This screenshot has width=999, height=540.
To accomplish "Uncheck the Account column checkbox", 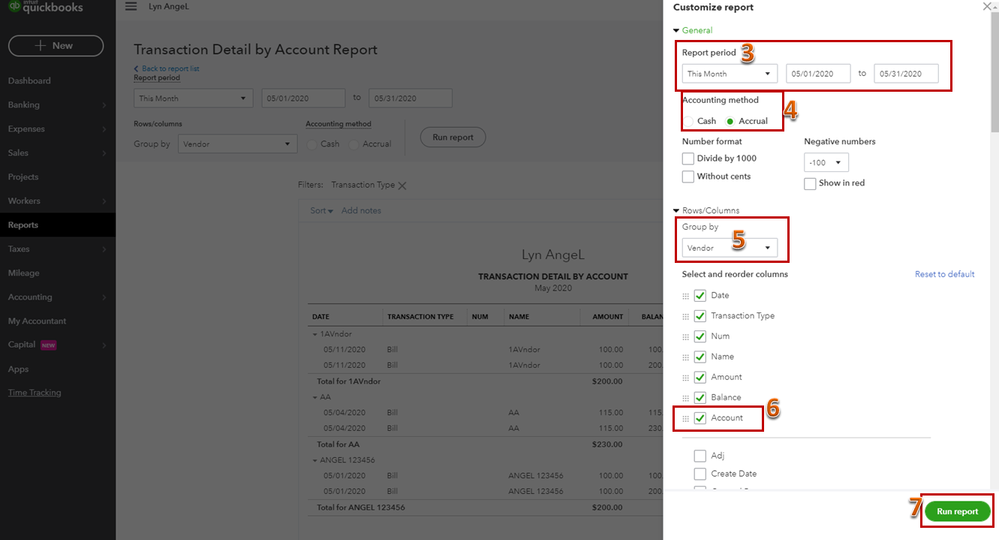I will pyautogui.click(x=700, y=418).
